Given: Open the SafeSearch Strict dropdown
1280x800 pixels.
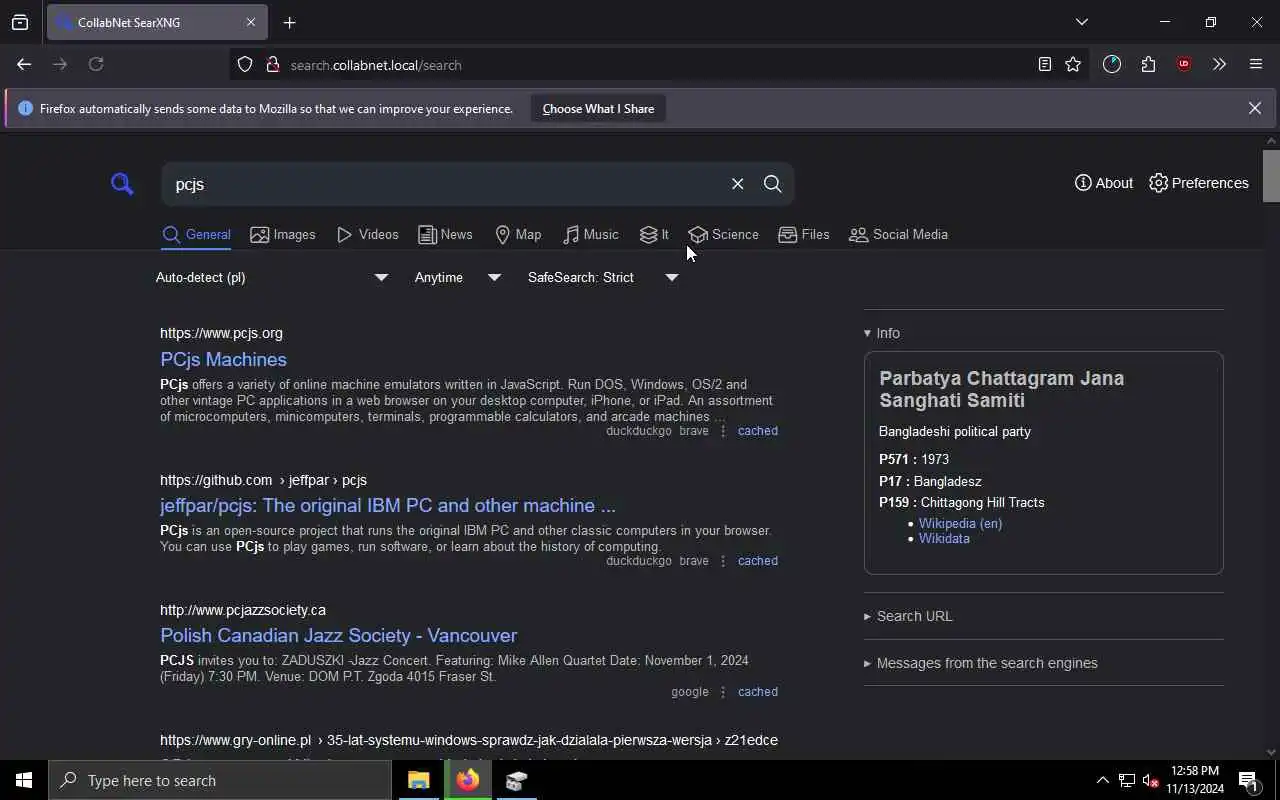Looking at the screenshot, I should coord(603,277).
